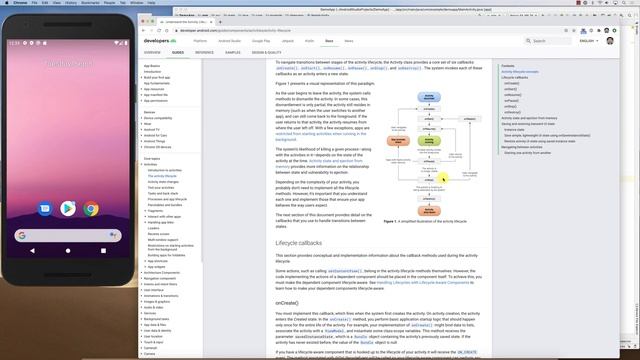Open the Chrome menu in the macOS menu bar

coord(20,2)
